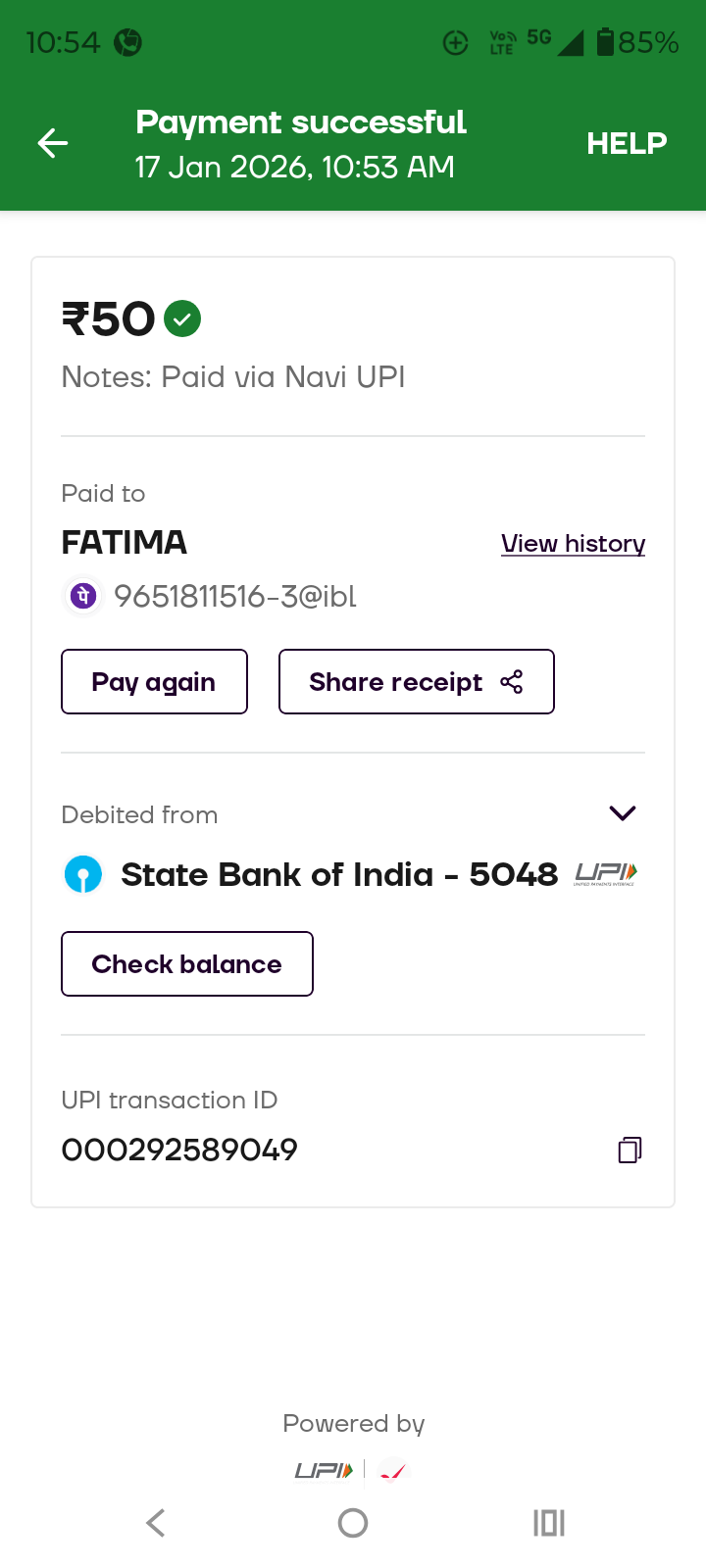Image resolution: width=706 pixels, height=1568 pixels.
Task: Open Android recent apps button
Action: pyautogui.click(x=549, y=1523)
